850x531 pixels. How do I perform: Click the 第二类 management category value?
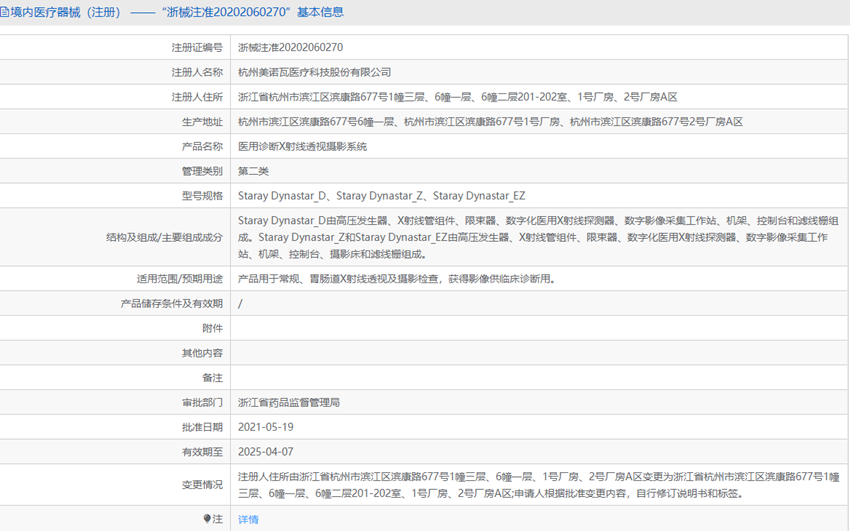(x=254, y=172)
